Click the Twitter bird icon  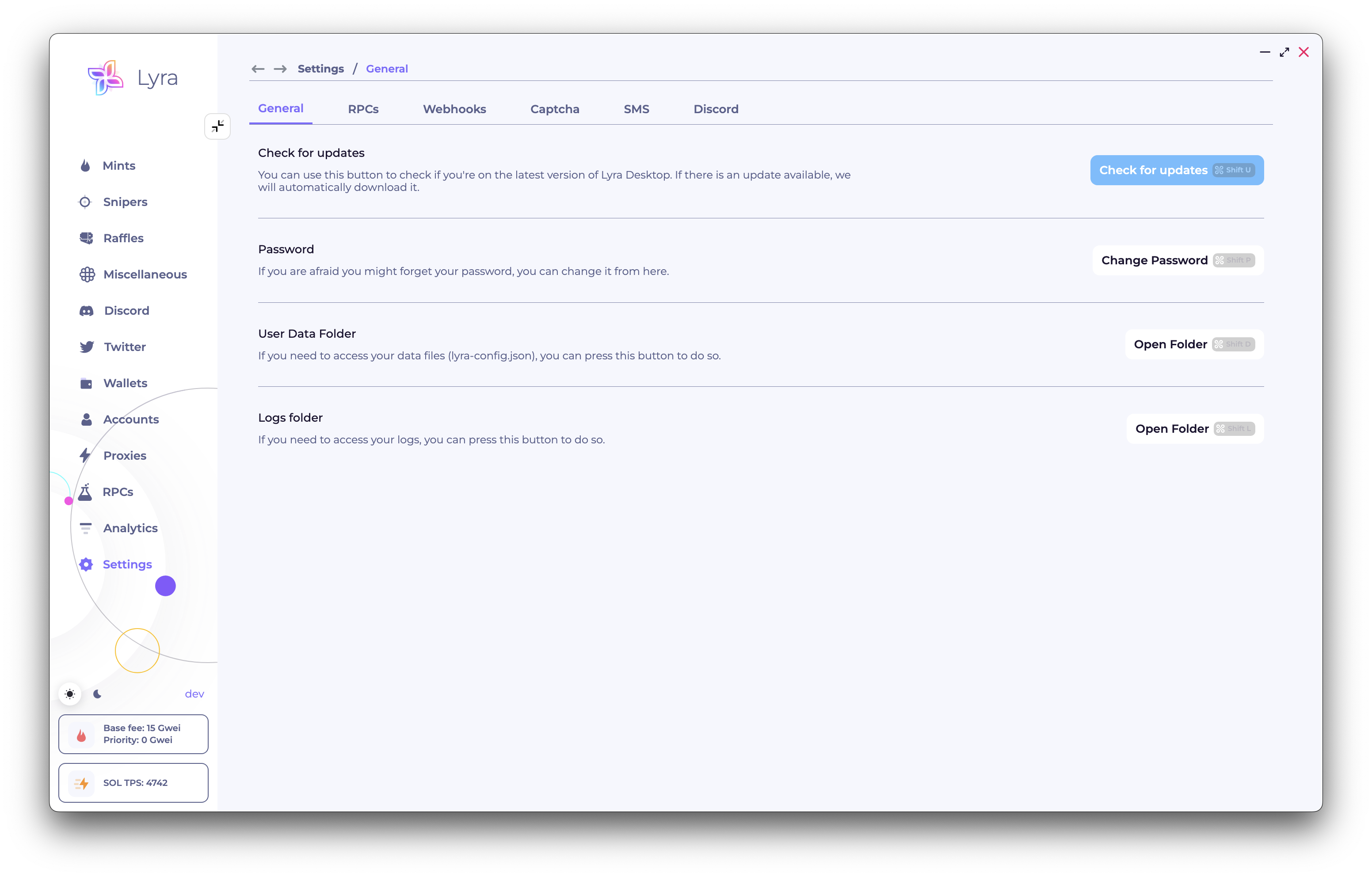(87, 347)
